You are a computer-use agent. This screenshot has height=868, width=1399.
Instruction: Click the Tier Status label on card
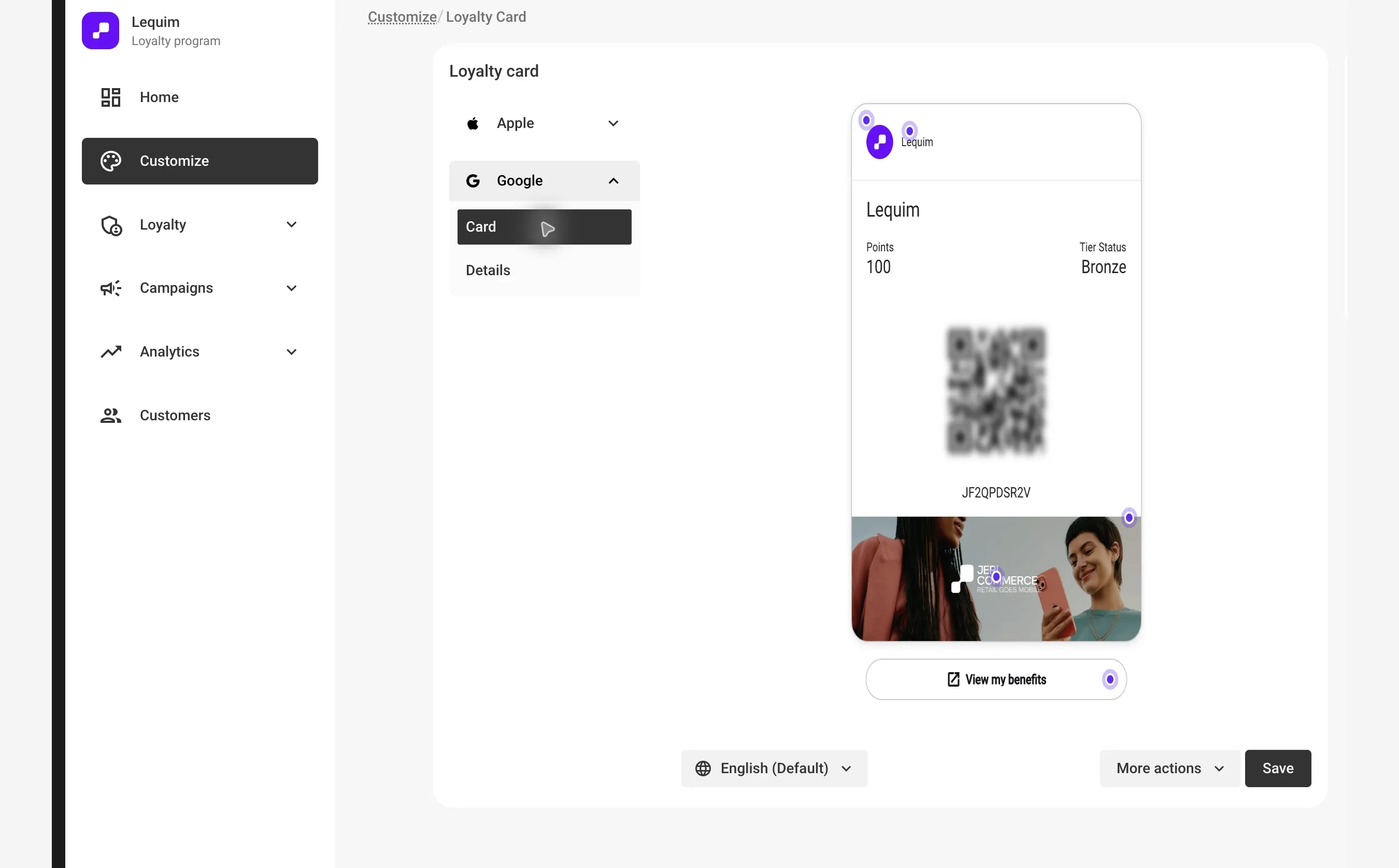[1102, 247]
